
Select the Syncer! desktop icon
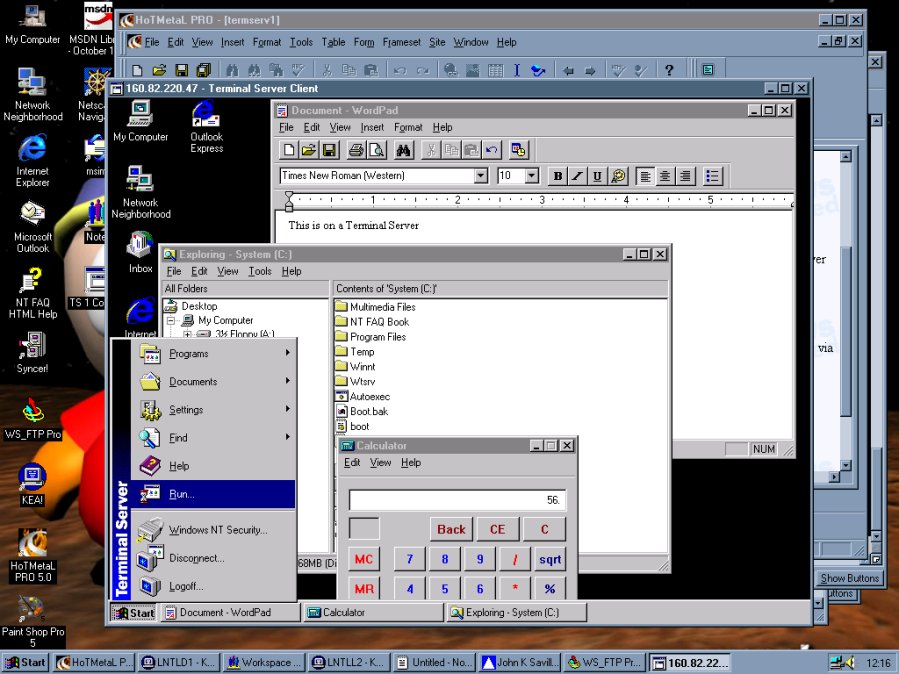click(32, 353)
